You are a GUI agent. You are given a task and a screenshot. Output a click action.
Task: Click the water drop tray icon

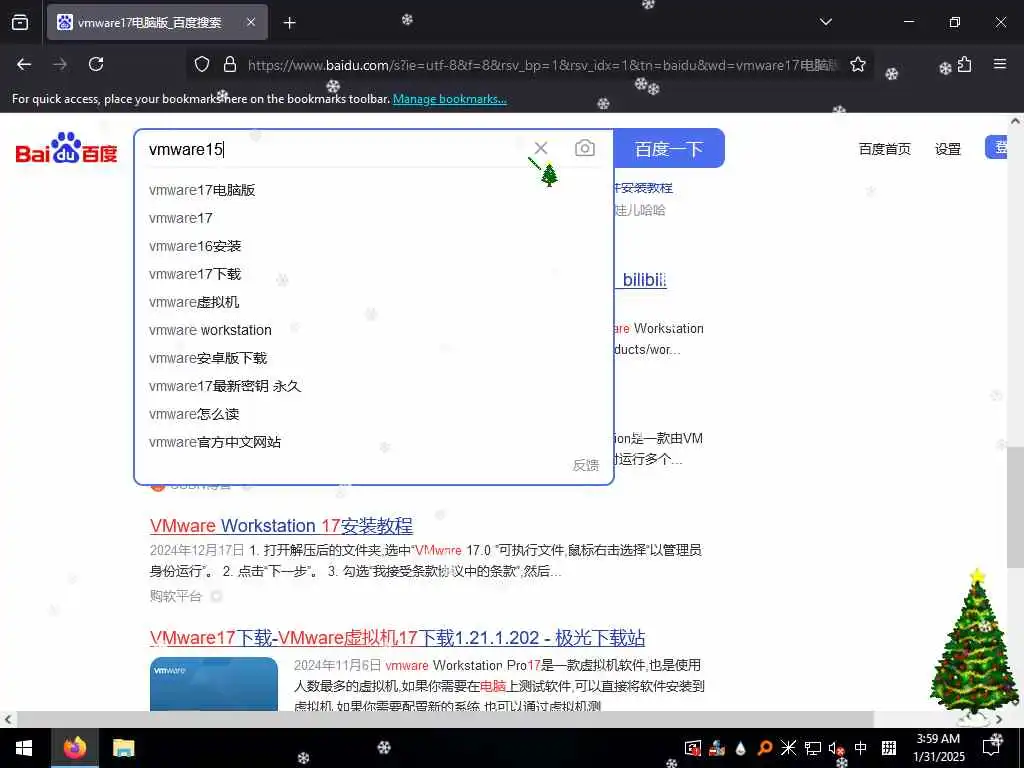[x=741, y=748]
